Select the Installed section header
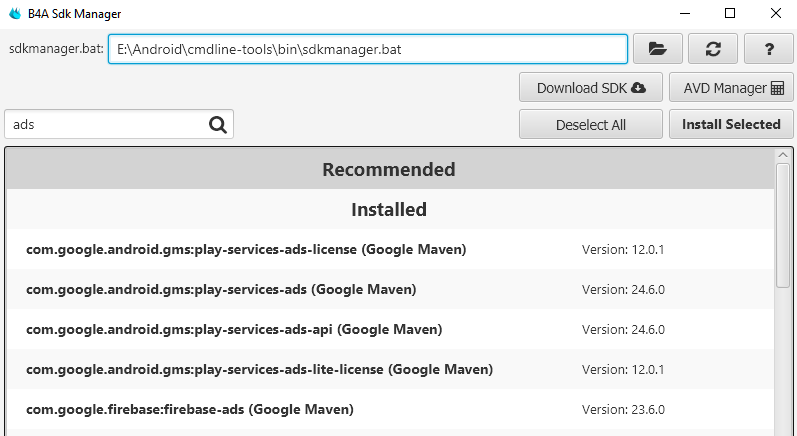 390,209
